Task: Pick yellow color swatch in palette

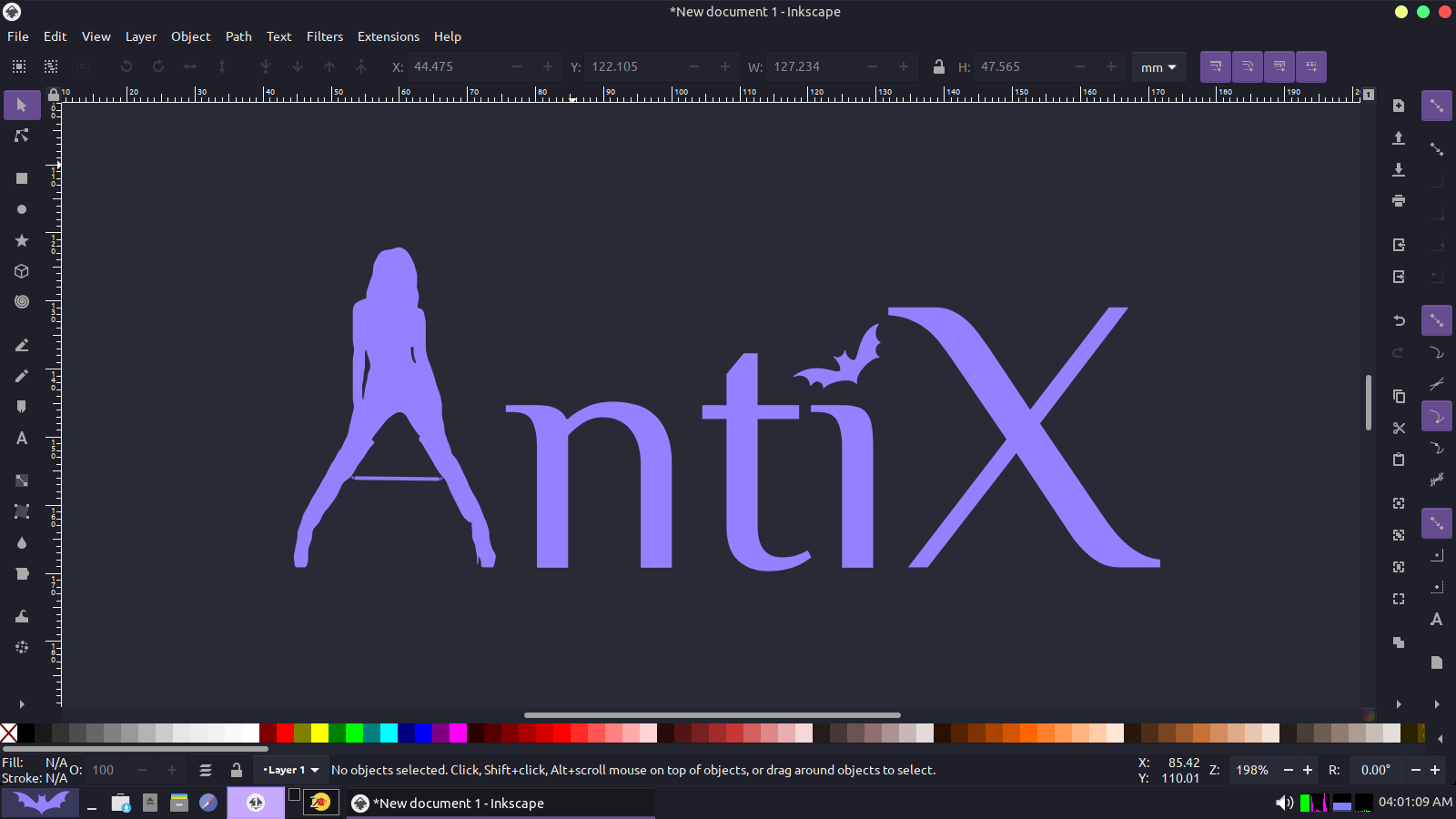Action: coord(319,733)
